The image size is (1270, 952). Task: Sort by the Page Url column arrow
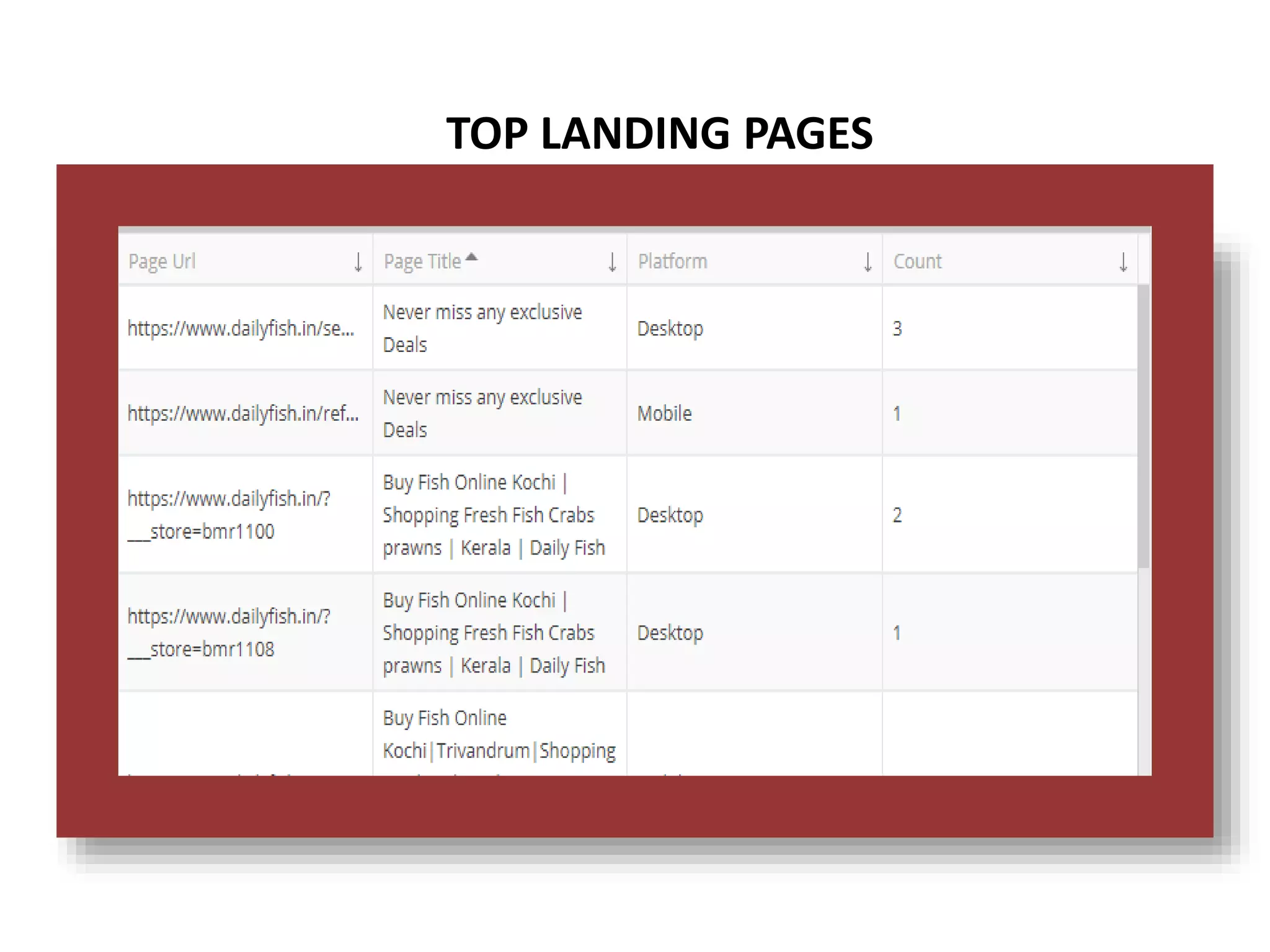(x=358, y=262)
